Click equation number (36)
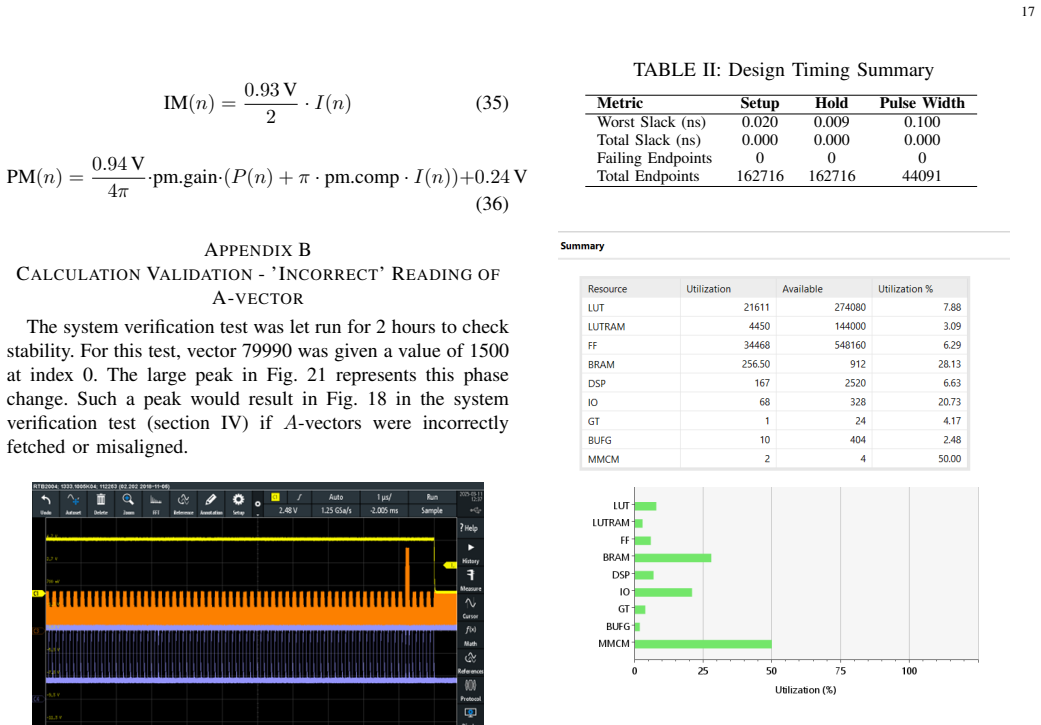This screenshot has height=725, width=1041. (x=492, y=204)
